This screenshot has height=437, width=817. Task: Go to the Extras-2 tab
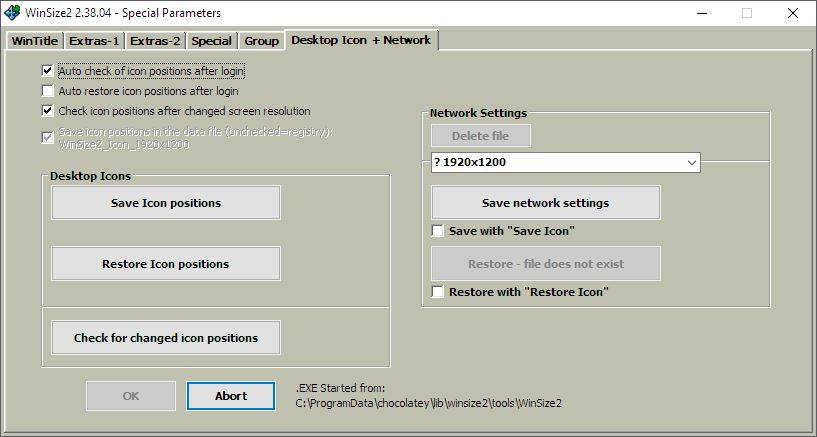(155, 41)
